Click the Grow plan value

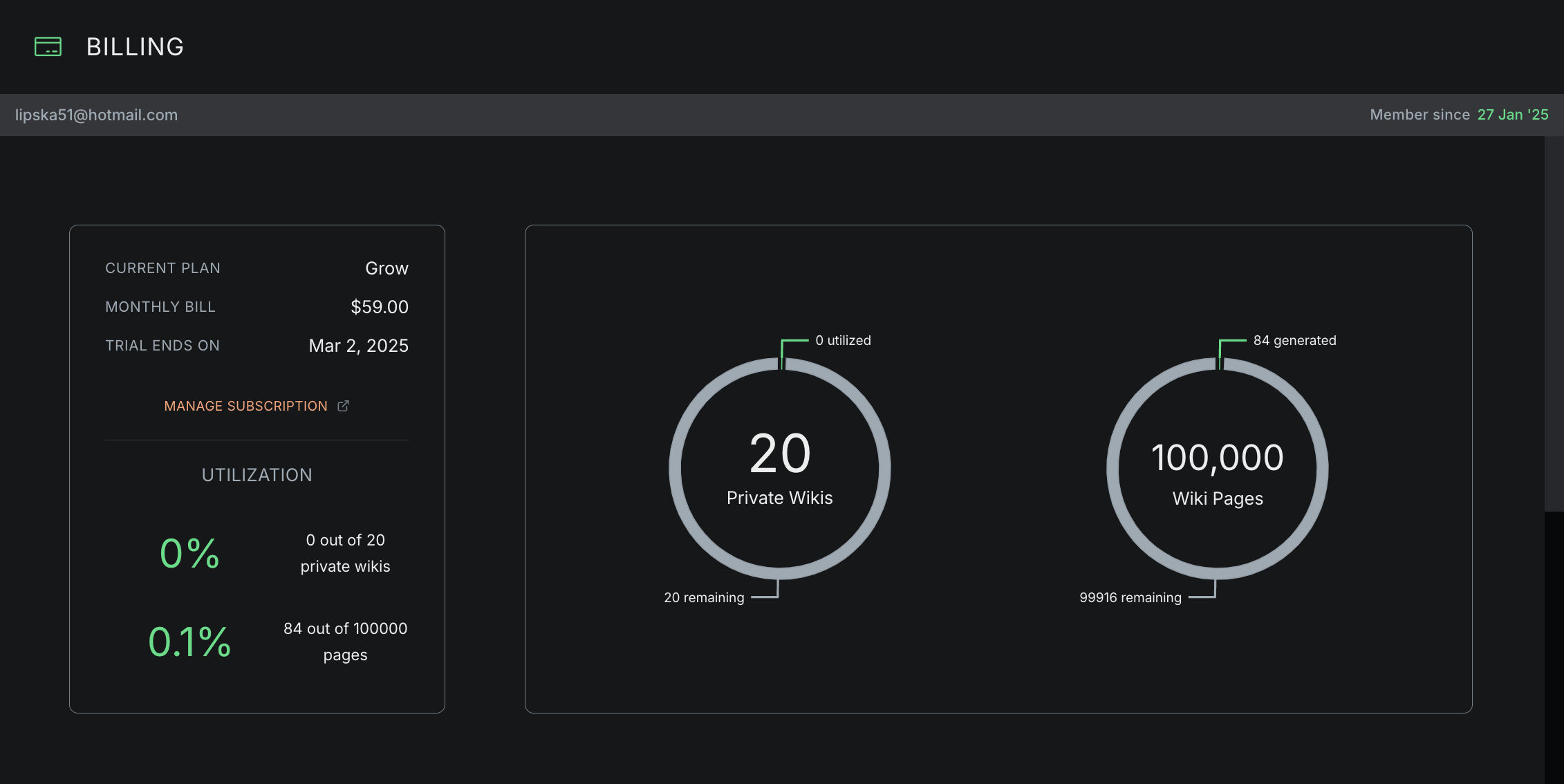point(387,268)
